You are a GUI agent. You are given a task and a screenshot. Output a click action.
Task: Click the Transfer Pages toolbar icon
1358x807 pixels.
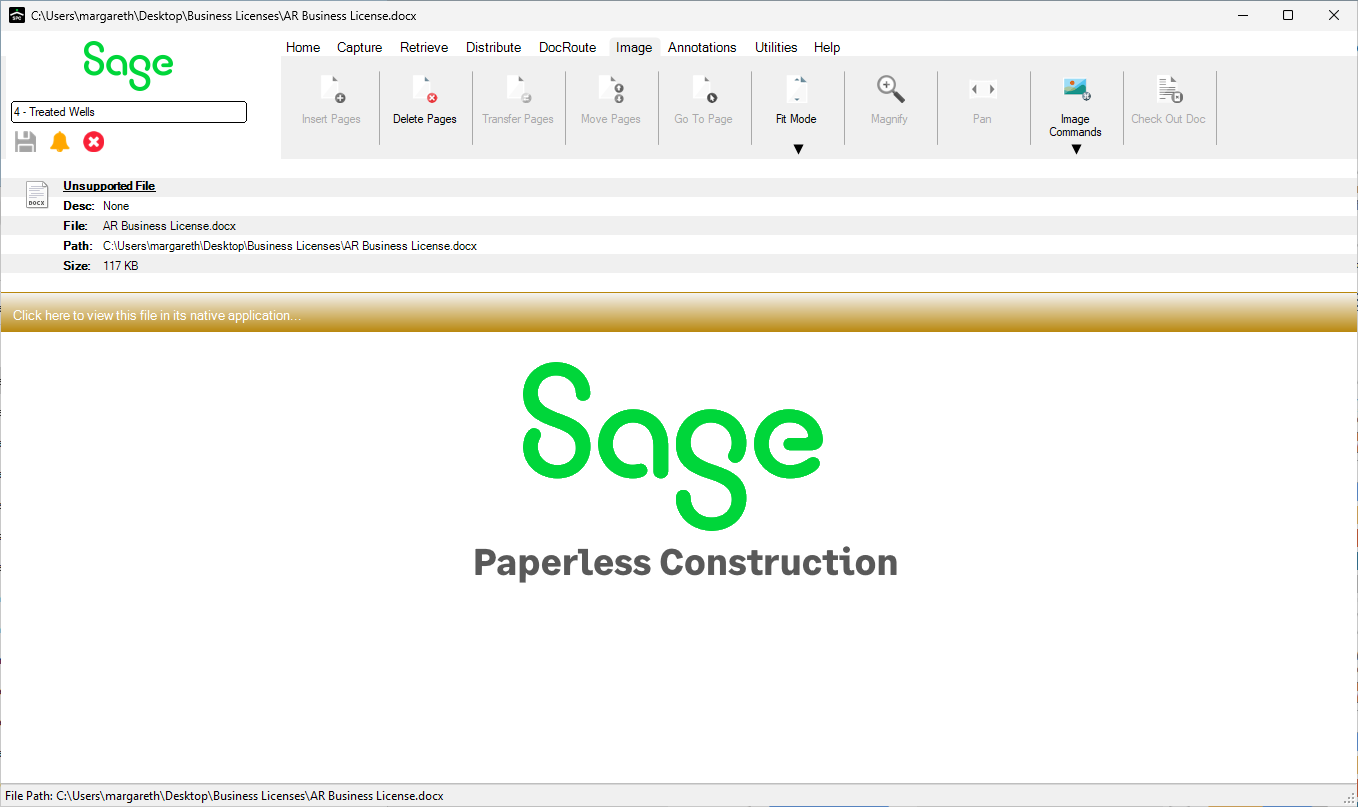coord(517,90)
